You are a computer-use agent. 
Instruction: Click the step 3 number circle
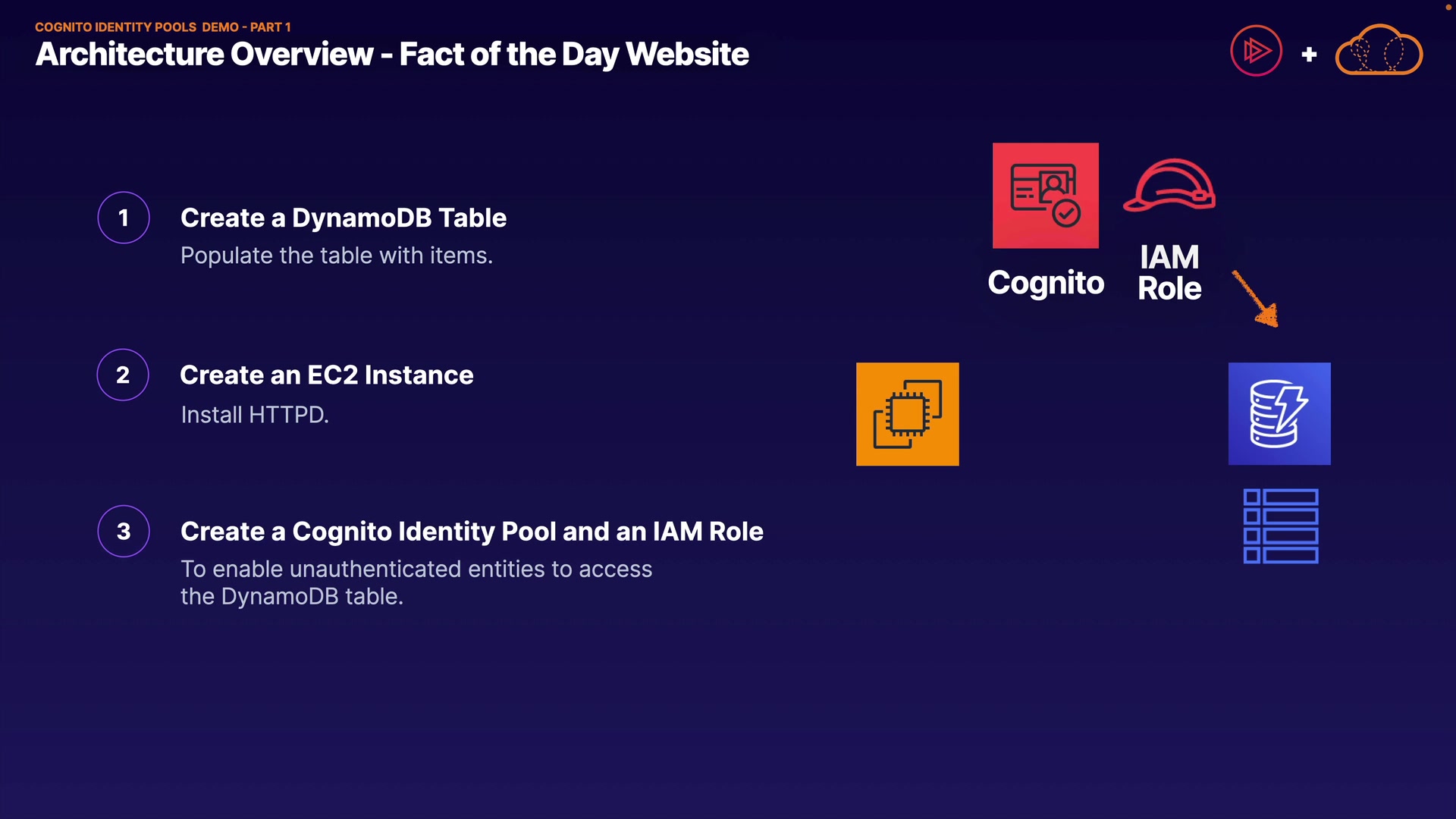(124, 532)
